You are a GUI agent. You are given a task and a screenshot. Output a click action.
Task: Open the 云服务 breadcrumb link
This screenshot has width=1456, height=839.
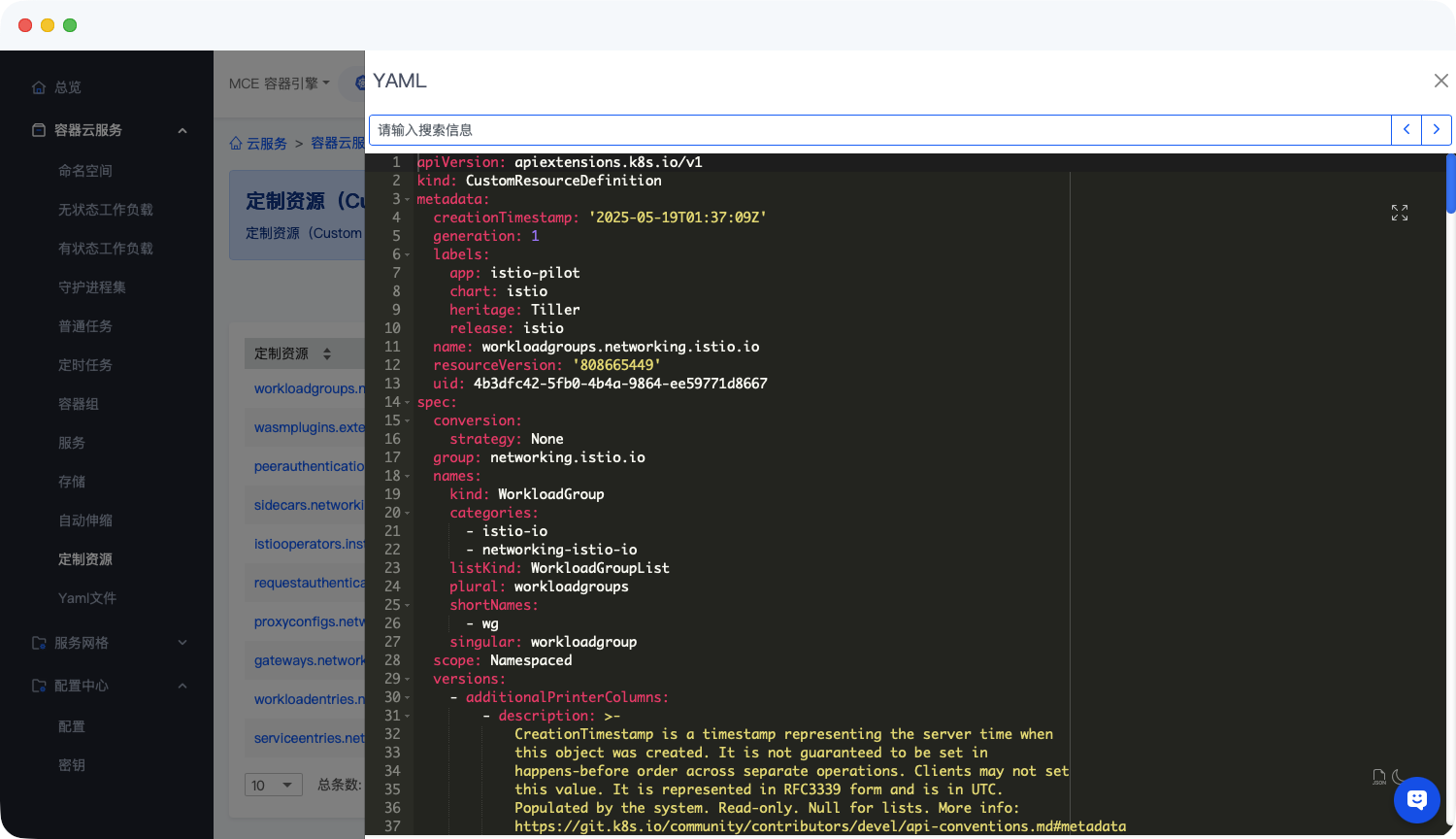point(266,143)
